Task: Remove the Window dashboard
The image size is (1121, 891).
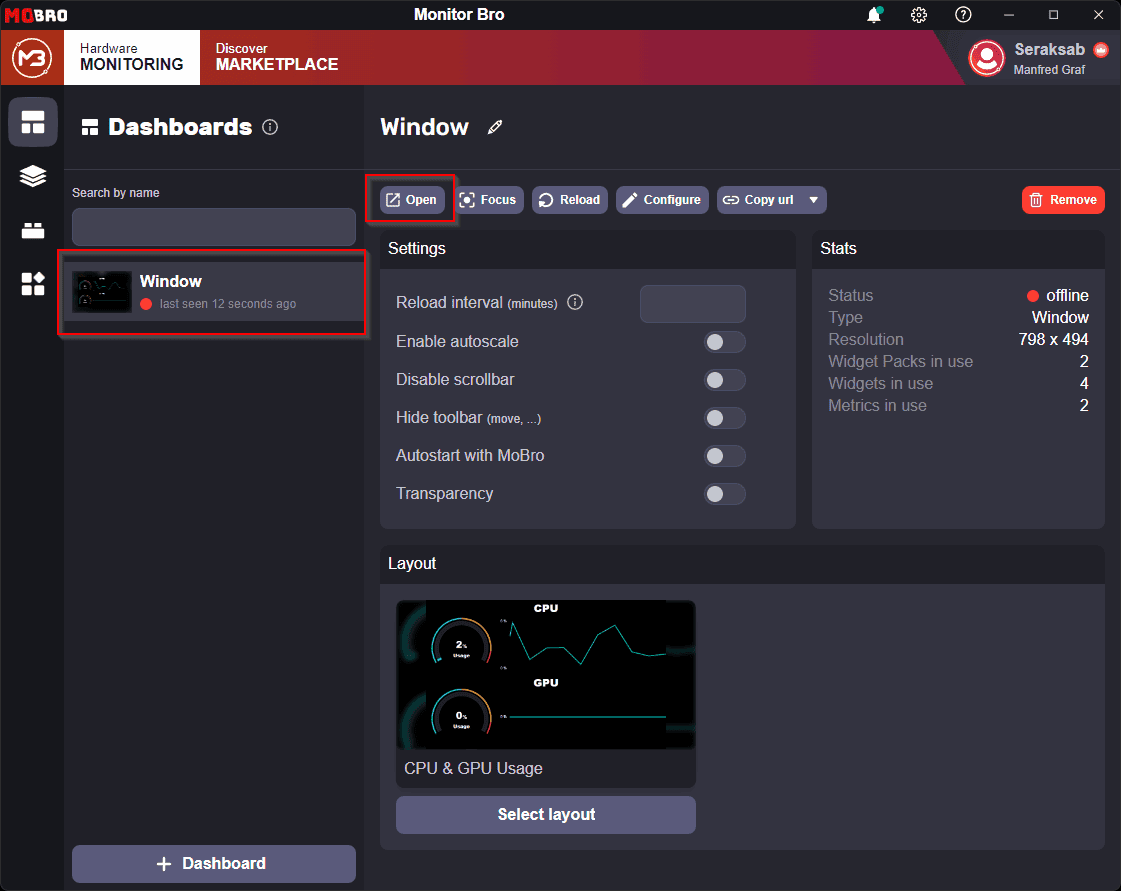Action: pos(1063,200)
